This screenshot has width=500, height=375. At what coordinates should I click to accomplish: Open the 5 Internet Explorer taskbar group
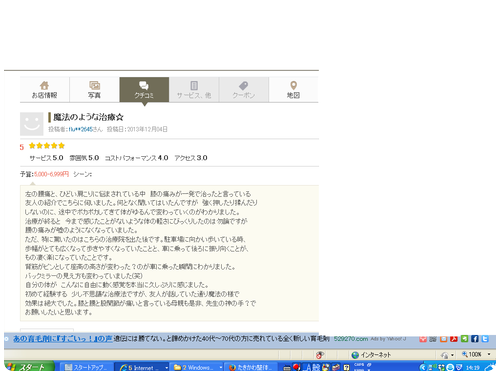pyautogui.click(x=142, y=367)
